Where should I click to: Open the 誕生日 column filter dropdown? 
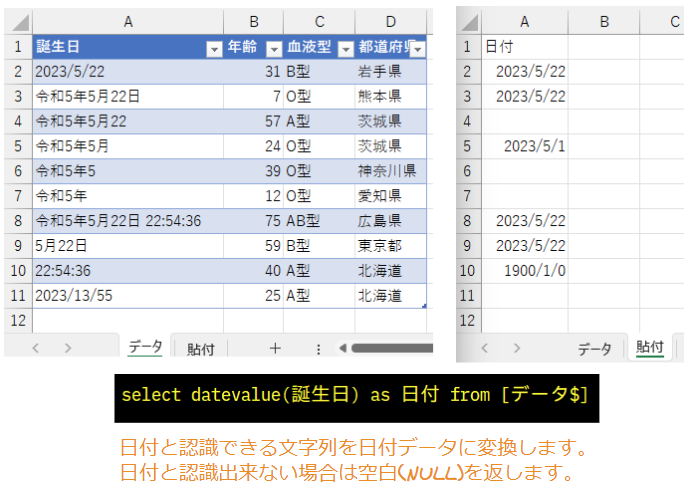click(214, 49)
